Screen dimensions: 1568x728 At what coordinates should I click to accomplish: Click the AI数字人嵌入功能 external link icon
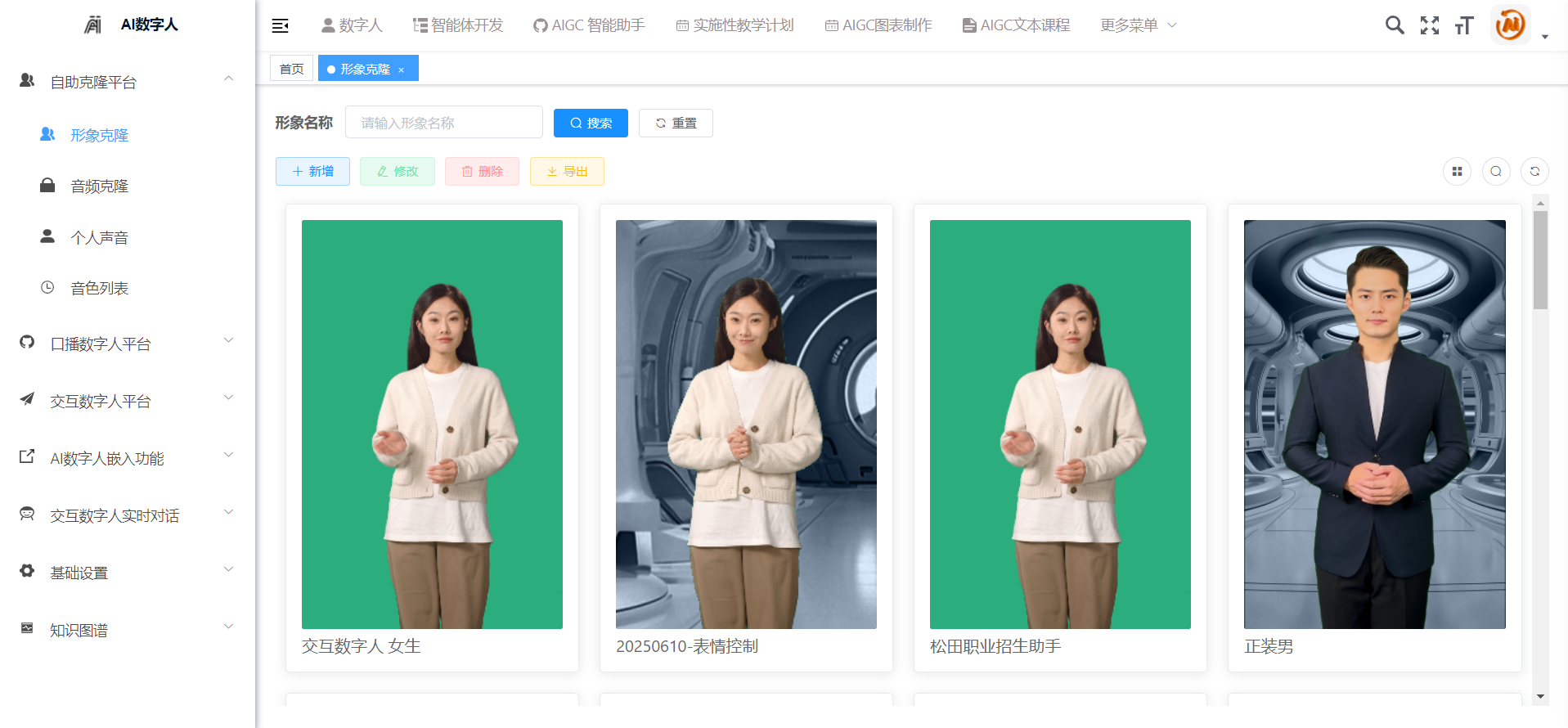pyautogui.click(x=27, y=456)
